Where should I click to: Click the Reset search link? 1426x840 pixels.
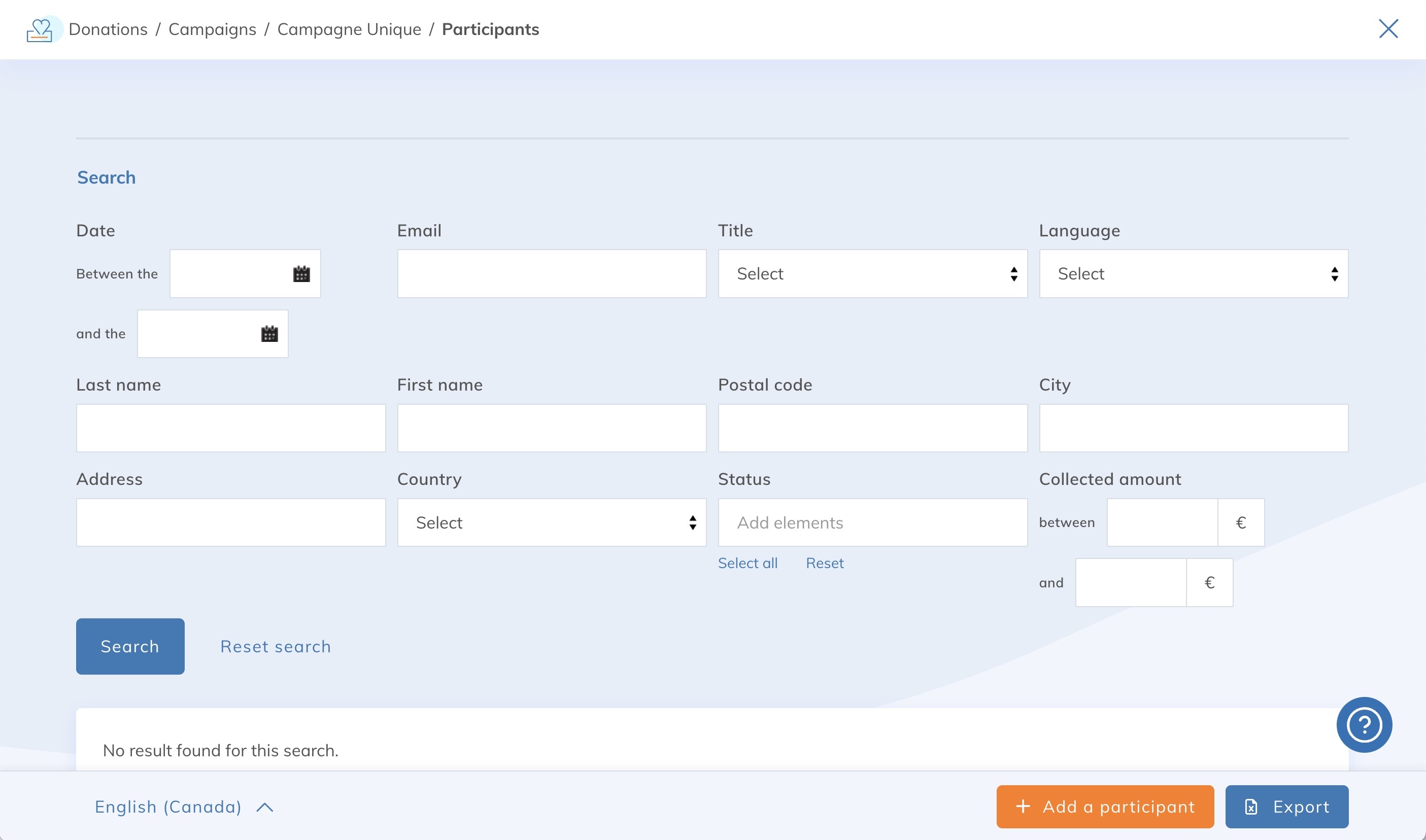(x=275, y=646)
